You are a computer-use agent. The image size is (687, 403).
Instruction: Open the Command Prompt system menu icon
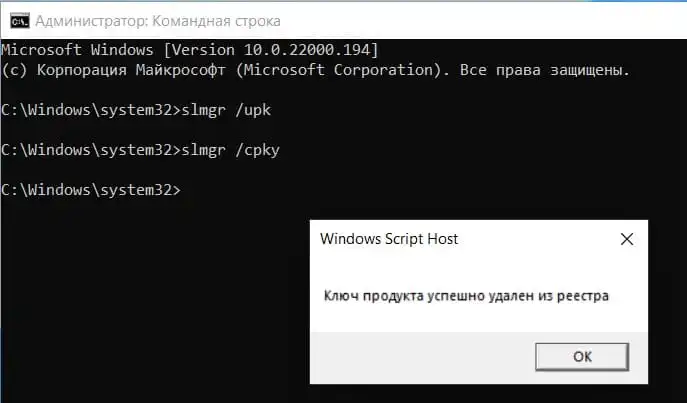coord(20,21)
